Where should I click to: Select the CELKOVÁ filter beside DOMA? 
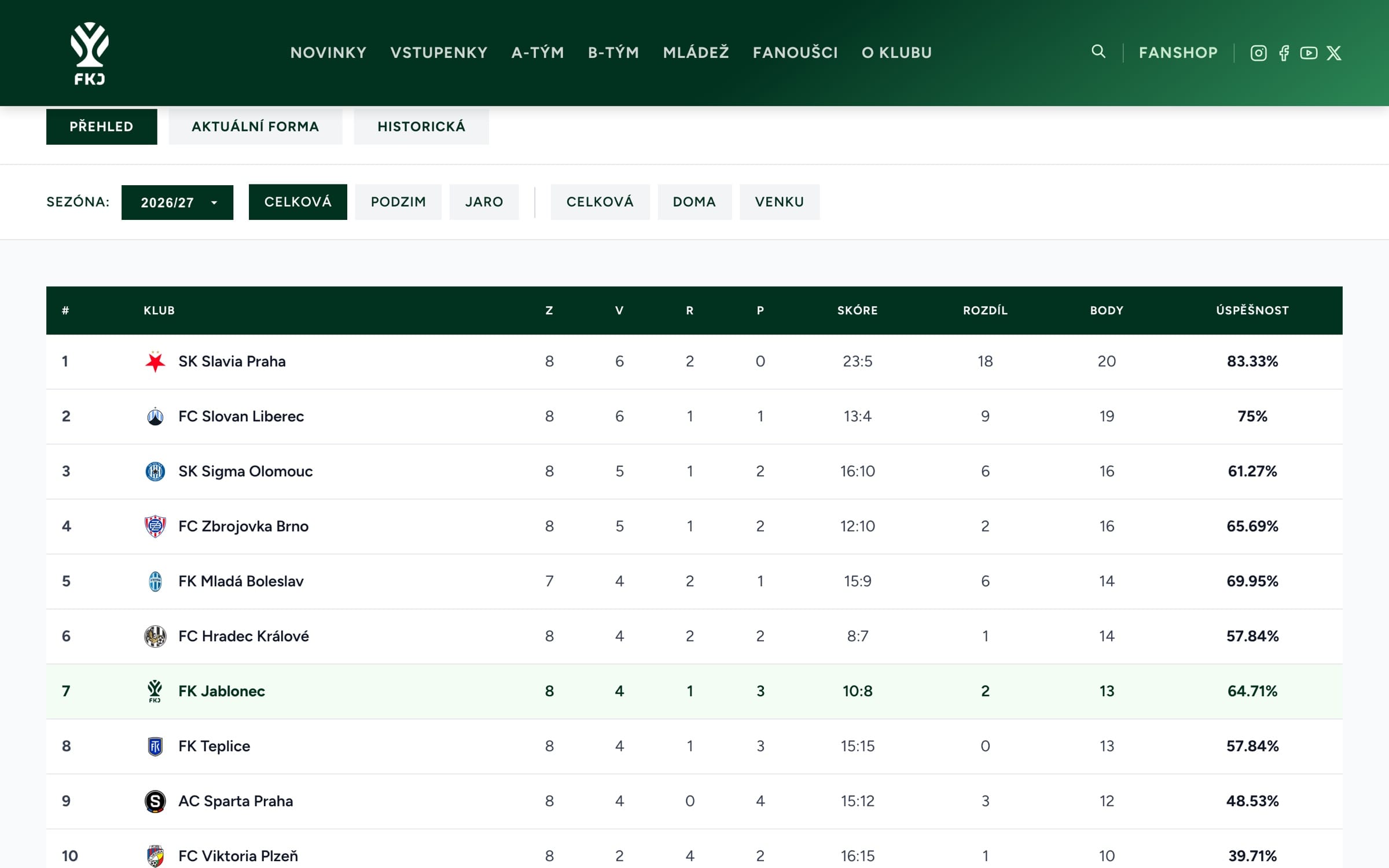(x=600, y=202)
